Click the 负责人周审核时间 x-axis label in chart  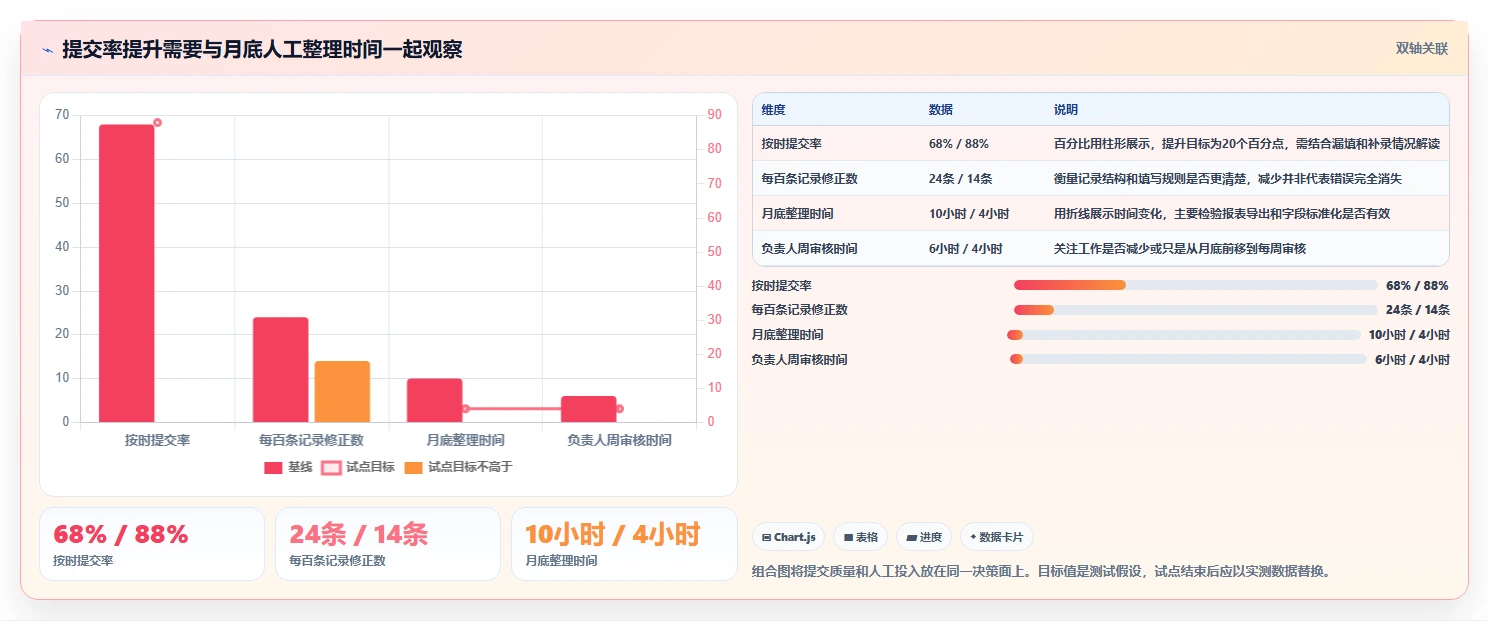click(x=619, y=440)
